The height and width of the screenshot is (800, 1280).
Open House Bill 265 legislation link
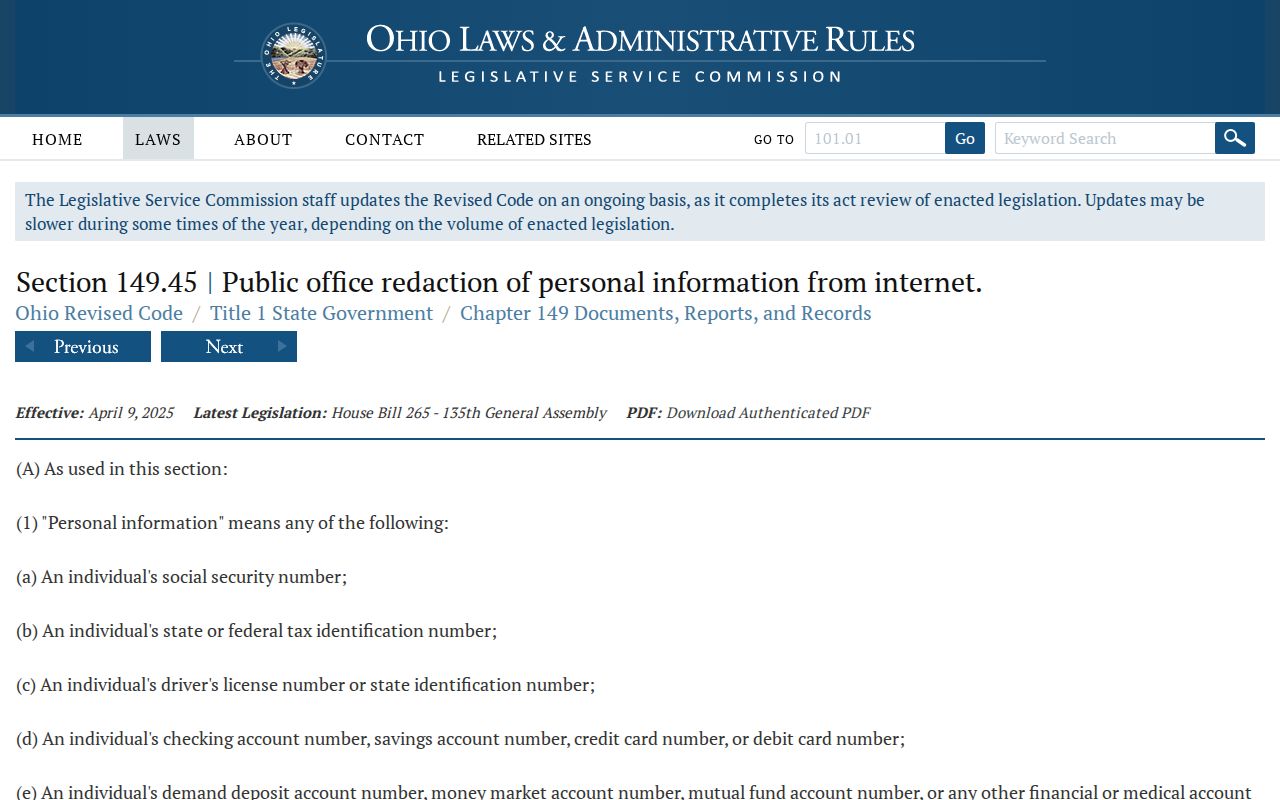(469, 412)
